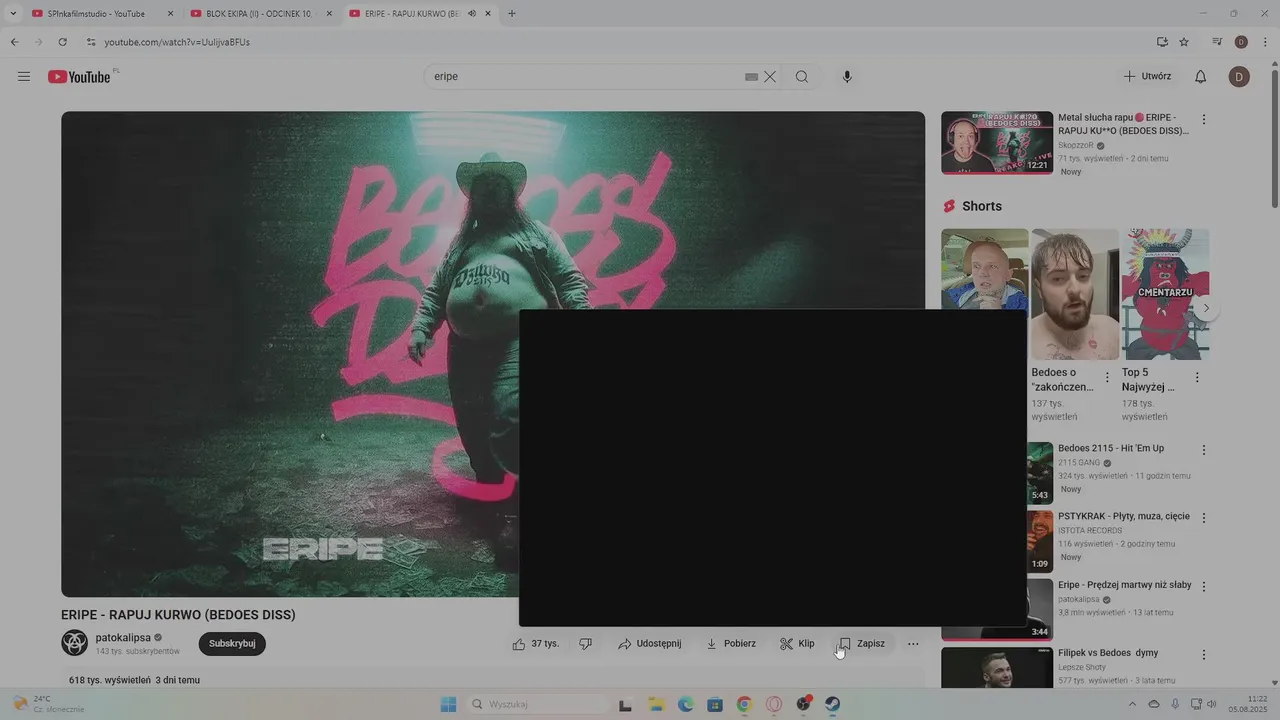Open more actions under the video
The height and width of the screenshot is (720, 1280).
[x=913, y=644]
